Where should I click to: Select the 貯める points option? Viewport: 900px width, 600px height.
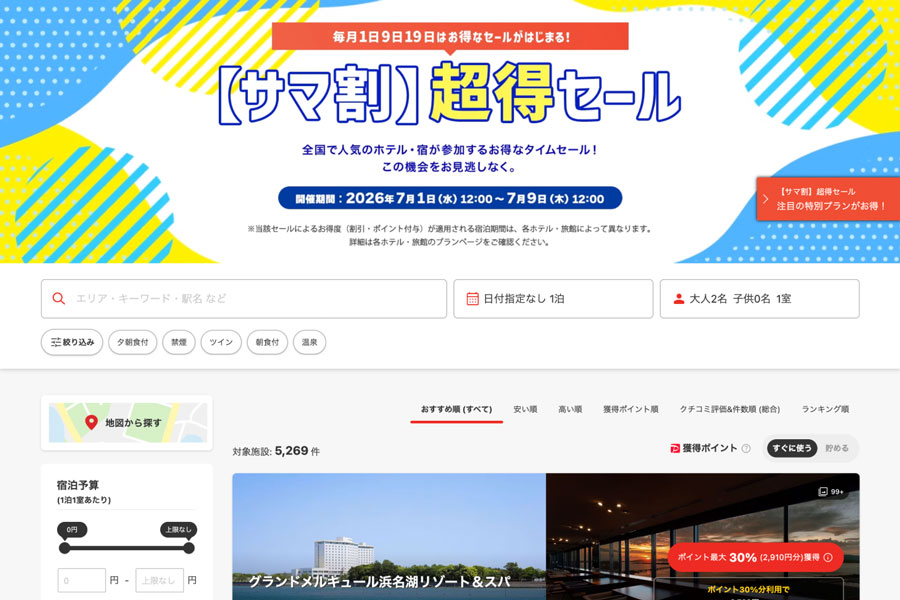coord(837,448)
